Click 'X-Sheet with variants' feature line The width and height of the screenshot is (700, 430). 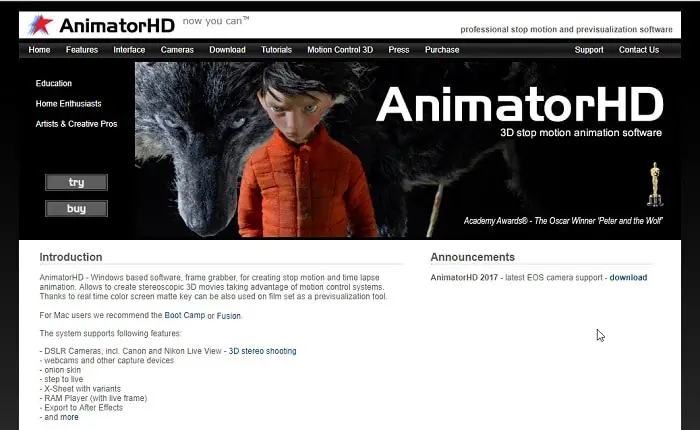tap(80, 389)
